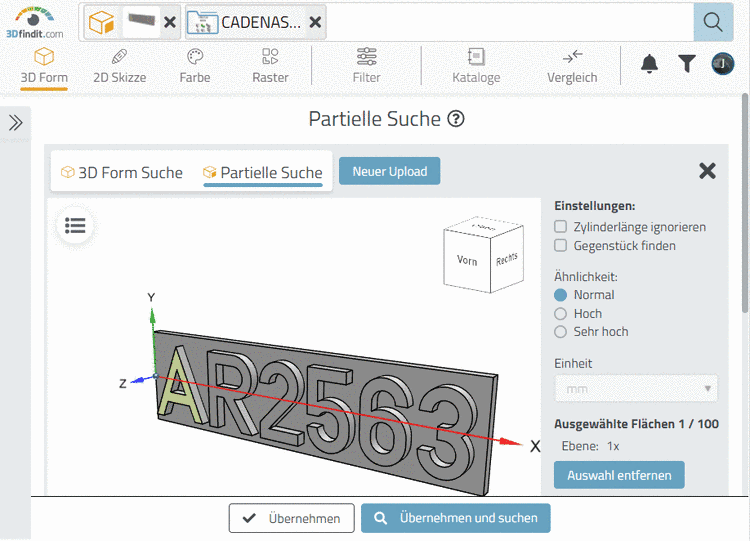This screenshot has height=541, width=750.
Task: Click the search input field
Action: click(509, 22)
